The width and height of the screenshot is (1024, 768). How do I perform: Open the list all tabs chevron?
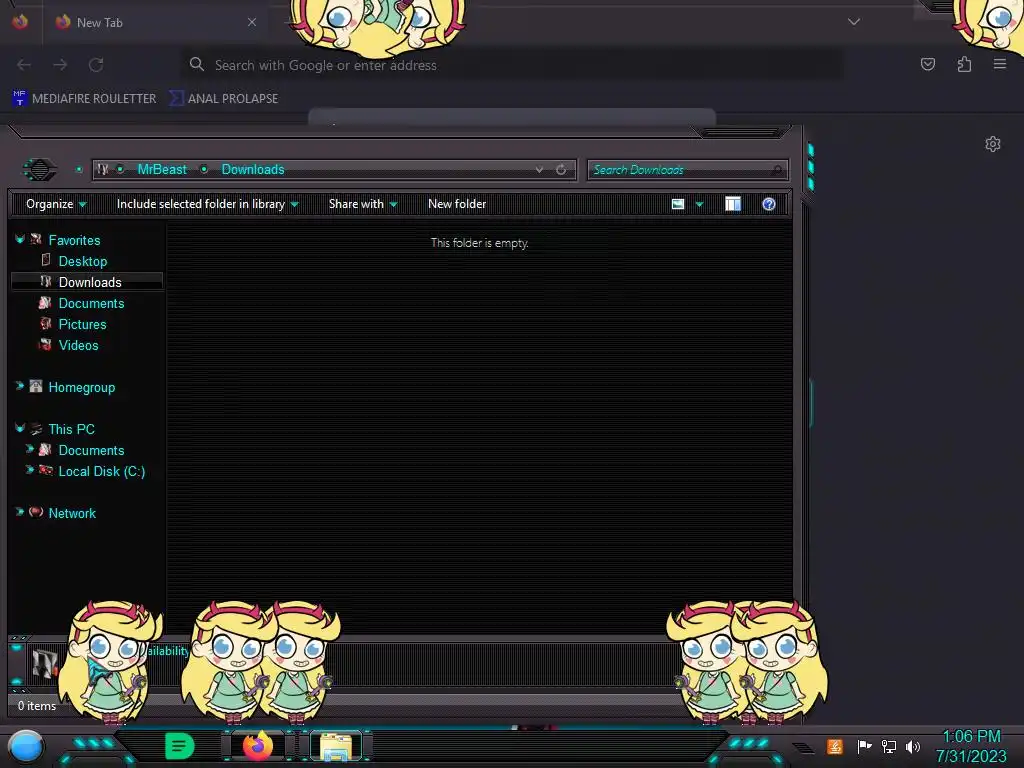(x=854, y=22)
